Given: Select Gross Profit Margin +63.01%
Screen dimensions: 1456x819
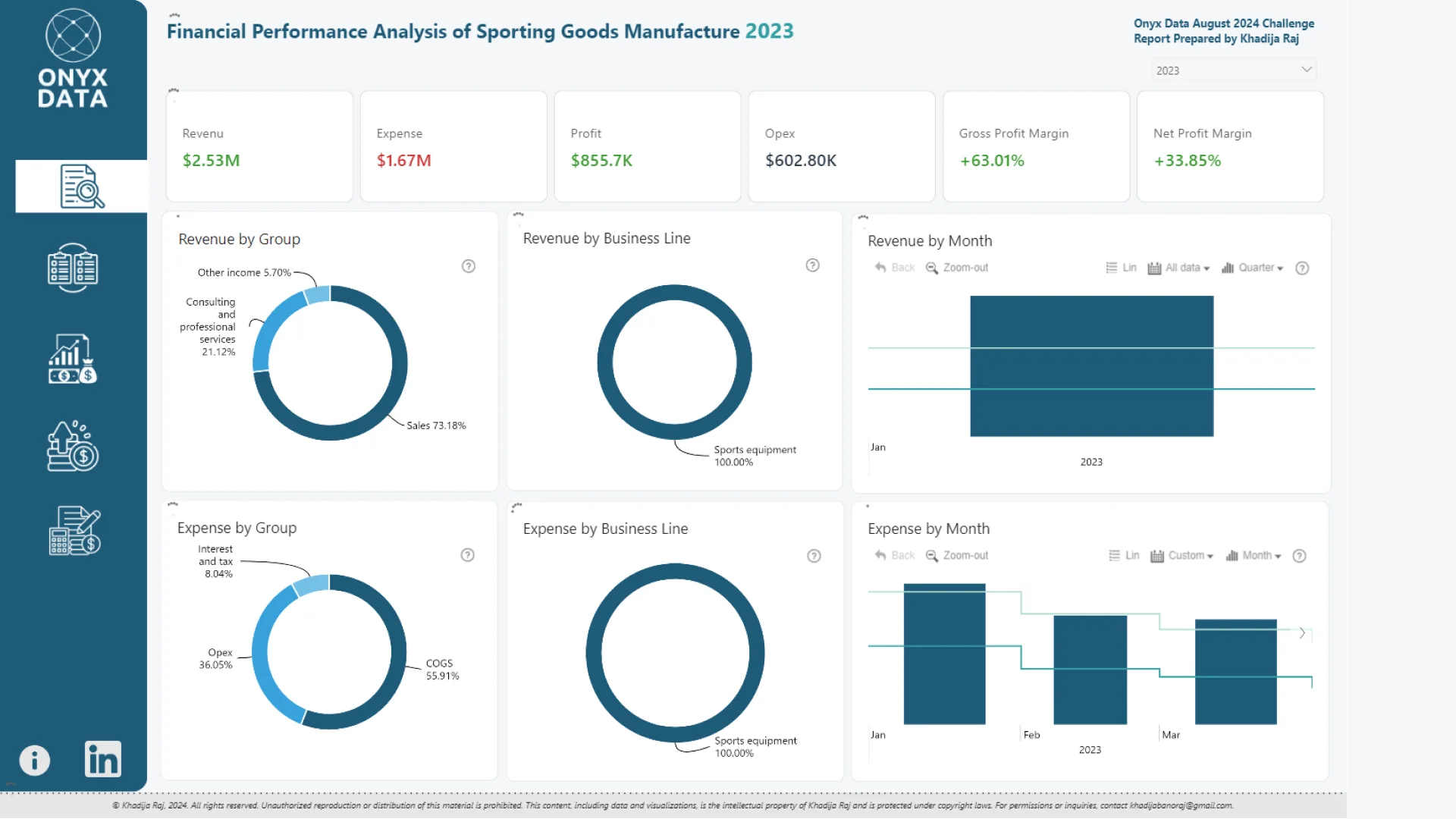Looking at the screenshot, I should click(992, 161).
